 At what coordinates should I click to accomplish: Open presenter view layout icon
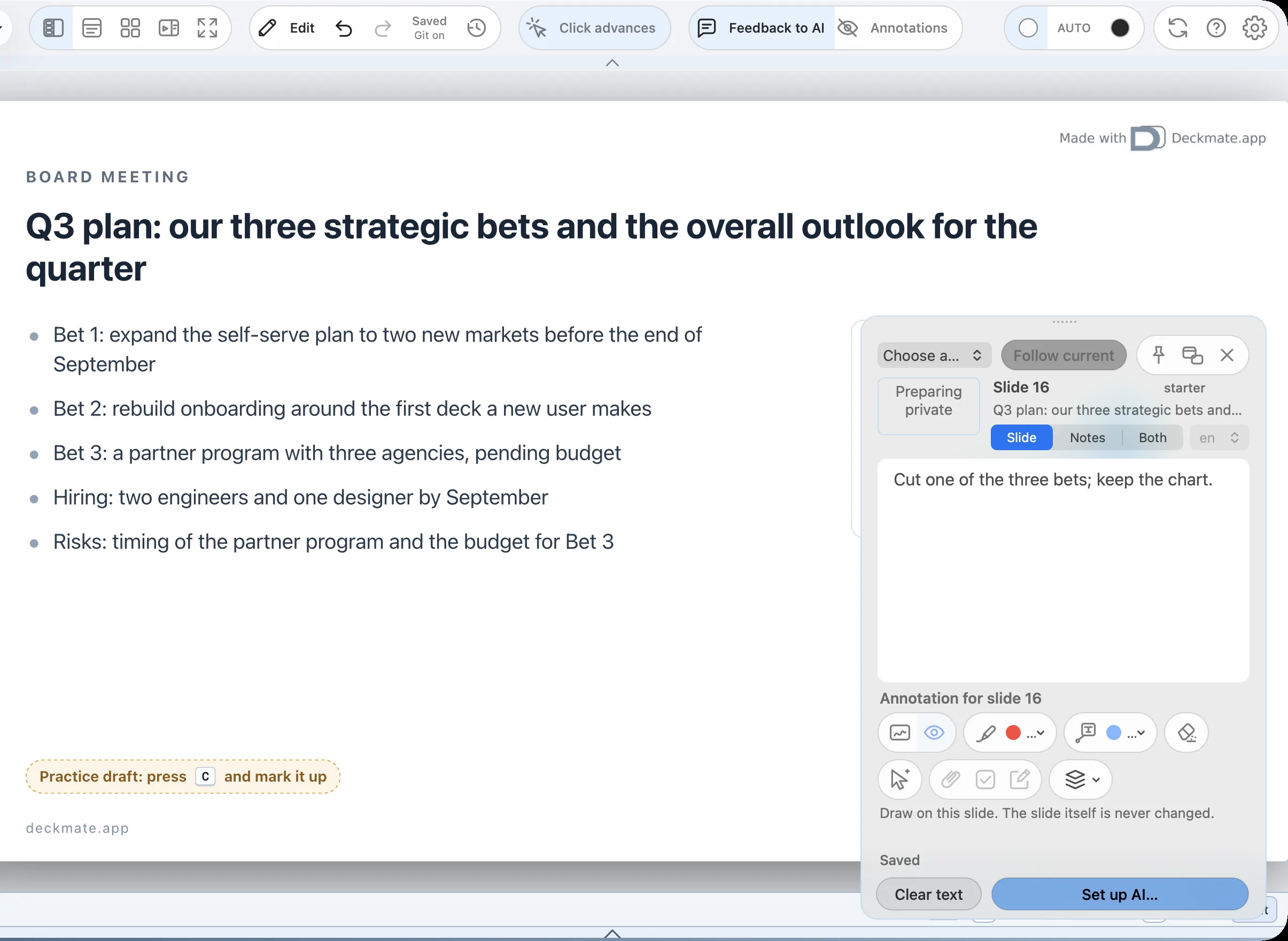coord(168,28)
